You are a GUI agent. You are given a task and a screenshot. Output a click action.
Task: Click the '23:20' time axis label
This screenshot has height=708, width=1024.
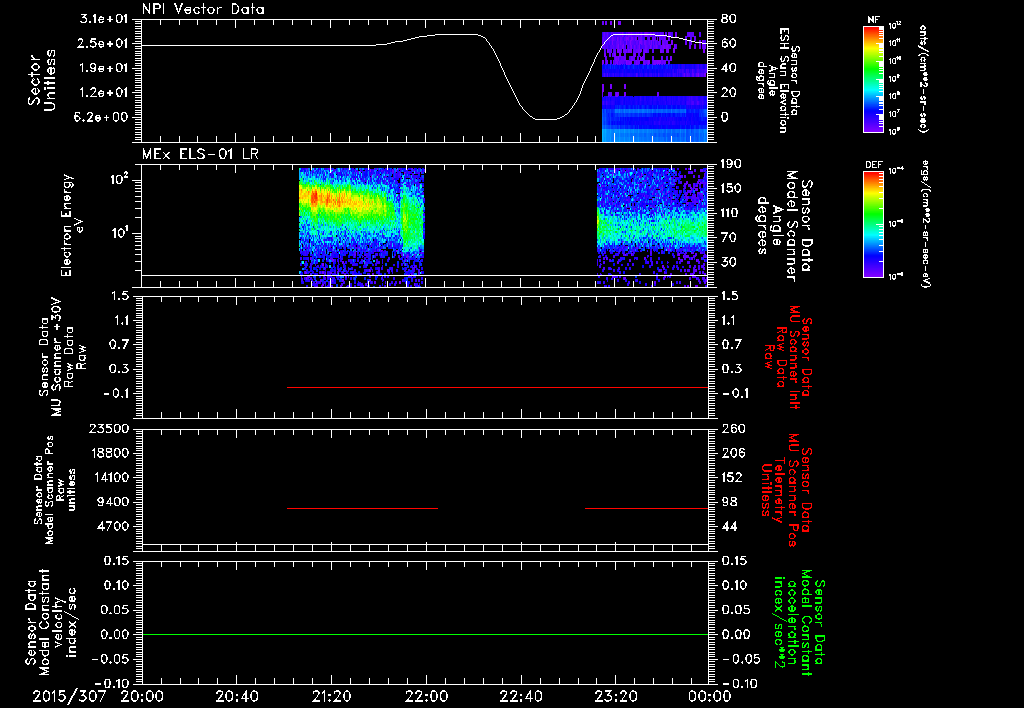615,697
